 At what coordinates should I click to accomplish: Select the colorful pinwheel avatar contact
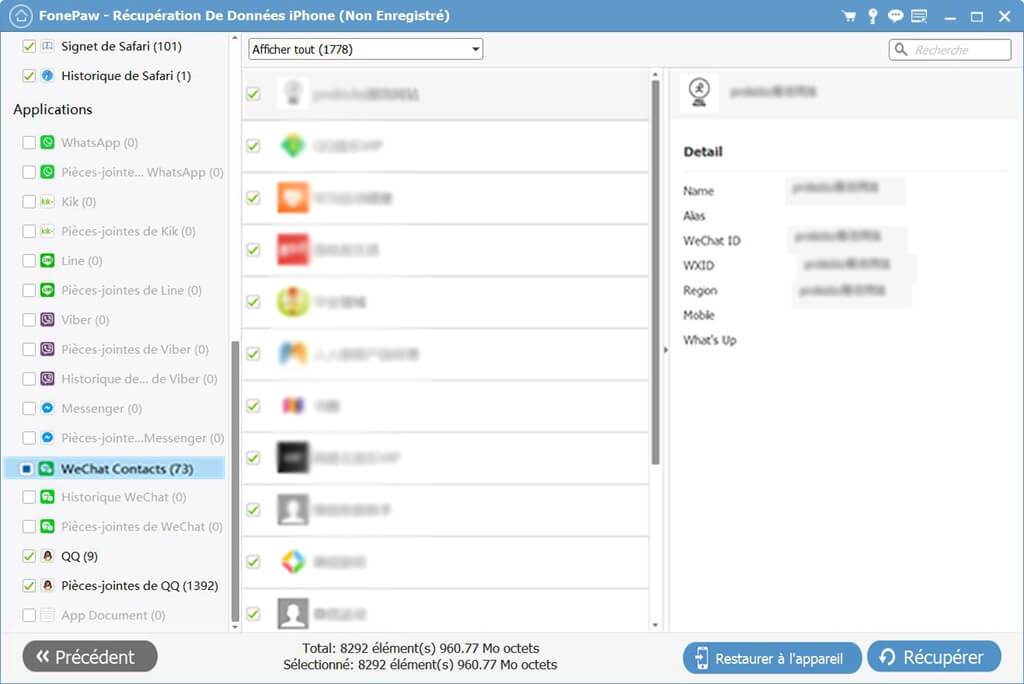[x=445, y=562]
